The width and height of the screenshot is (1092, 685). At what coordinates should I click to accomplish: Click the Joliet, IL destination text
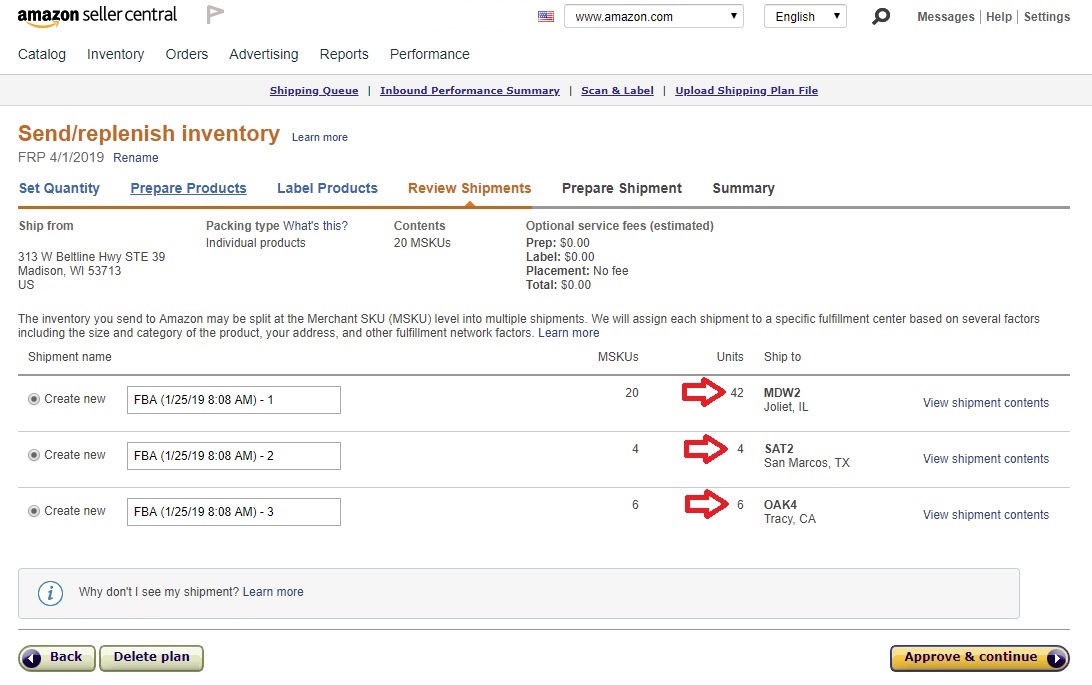pyautogui.click(x=786, y=407)
